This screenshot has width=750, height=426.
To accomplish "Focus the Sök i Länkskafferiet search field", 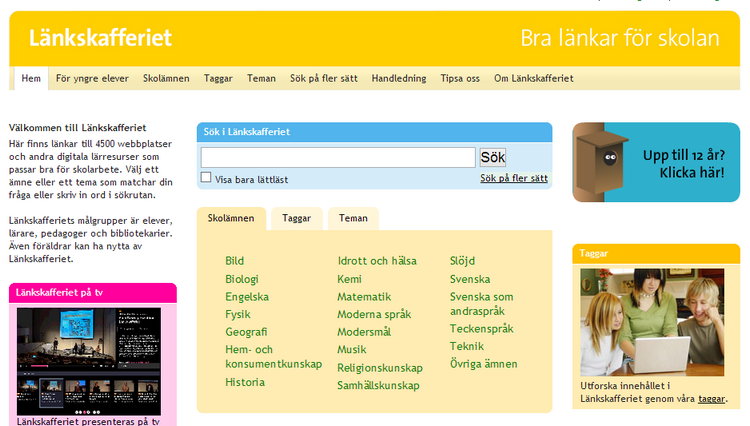I will (x=338, y=157).
